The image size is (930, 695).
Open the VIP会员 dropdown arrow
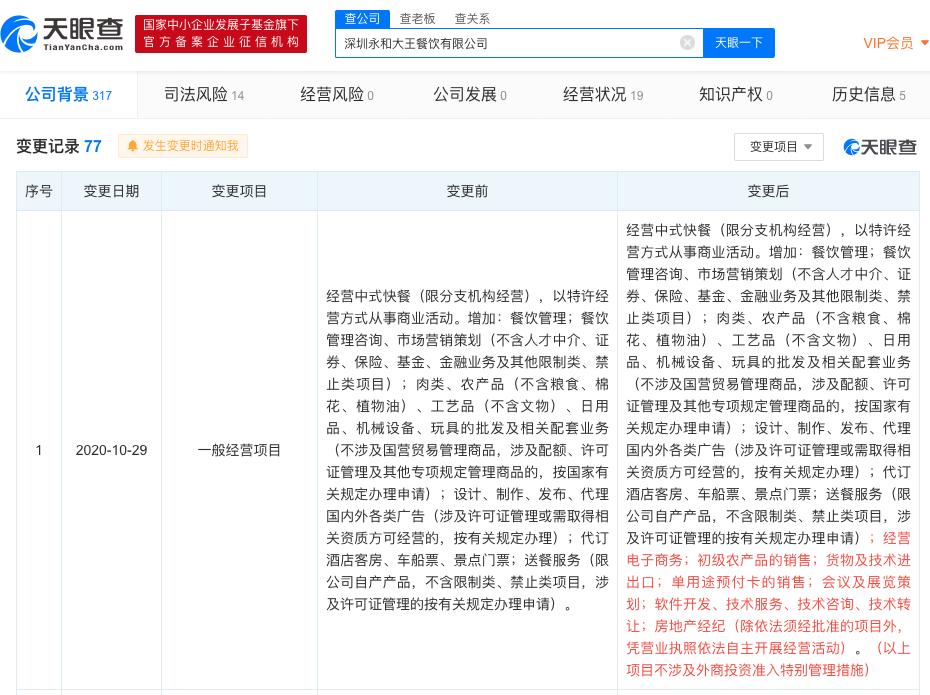click(924, 43)
